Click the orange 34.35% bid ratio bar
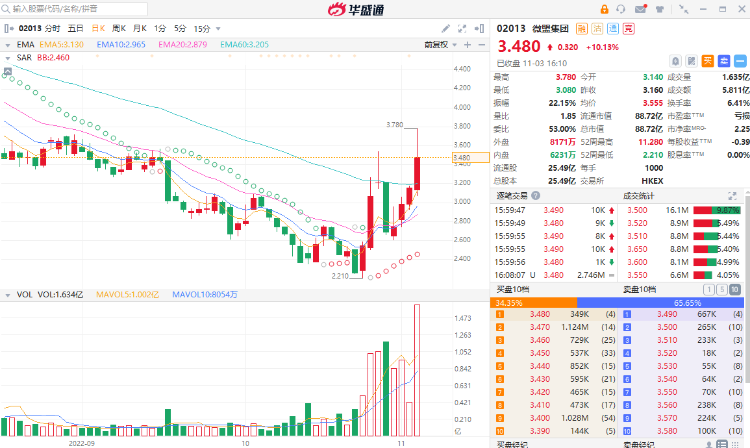Image resolution: width=750 pixels, height=448 pixels. (533, 303)
